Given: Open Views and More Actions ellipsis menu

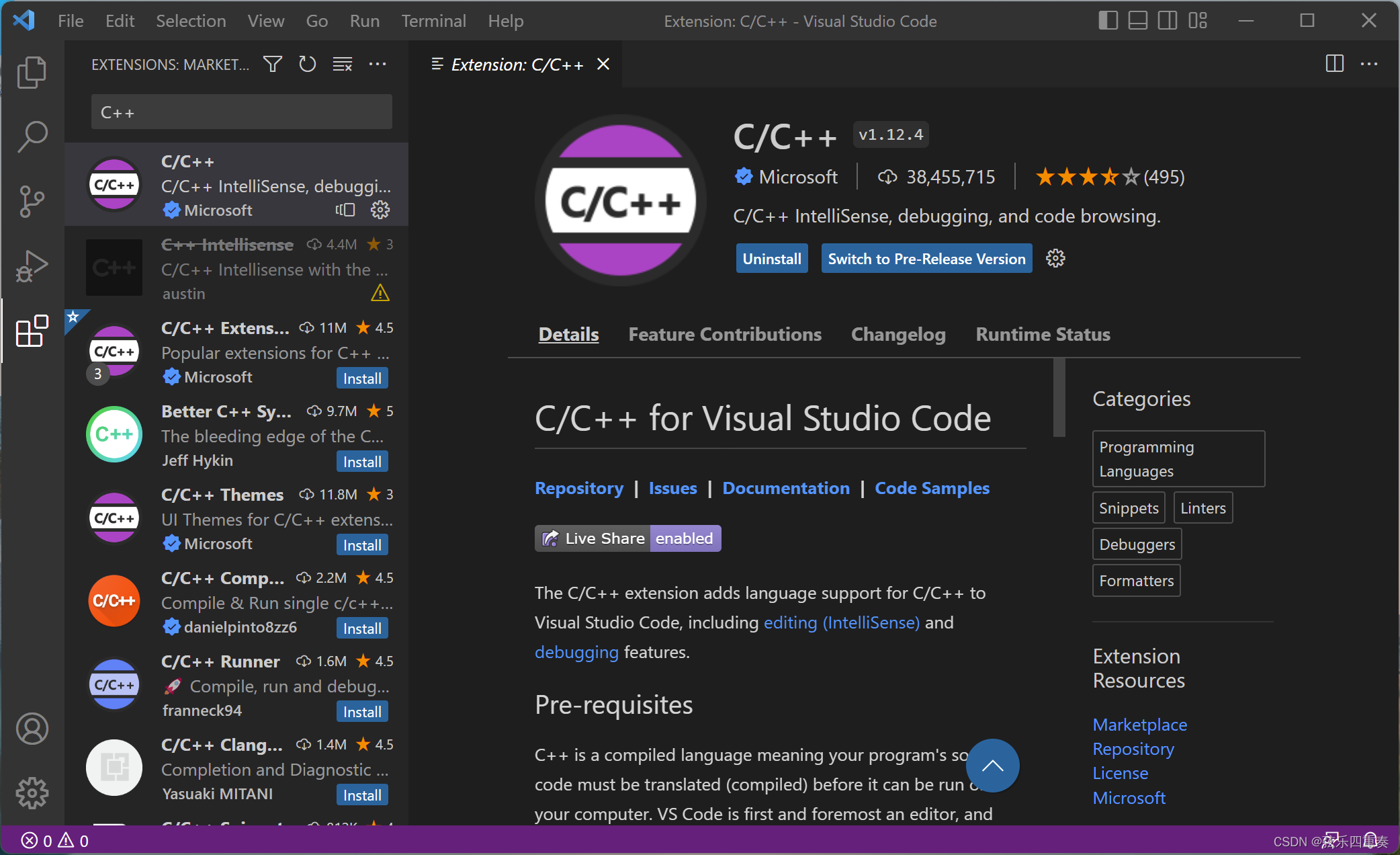Looking at the screenshot, I should (x=378, y=65).
